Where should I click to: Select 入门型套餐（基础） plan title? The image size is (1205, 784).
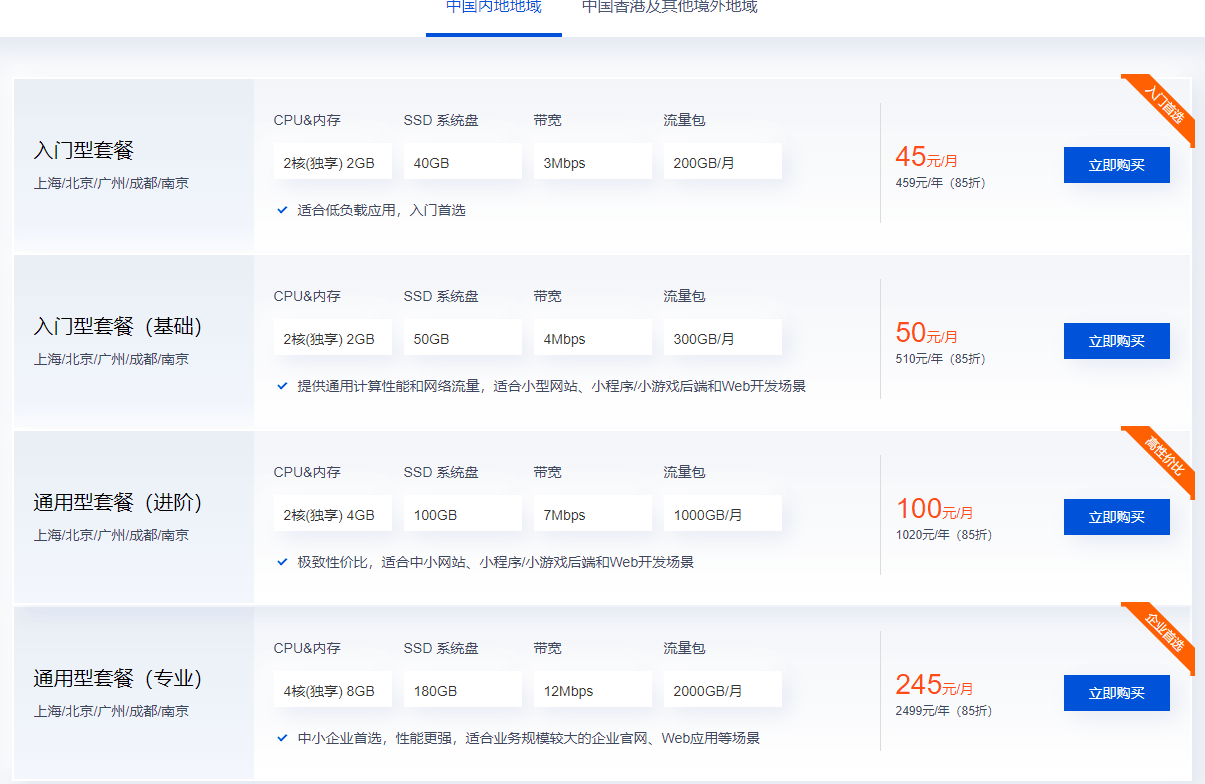point(118,327)
